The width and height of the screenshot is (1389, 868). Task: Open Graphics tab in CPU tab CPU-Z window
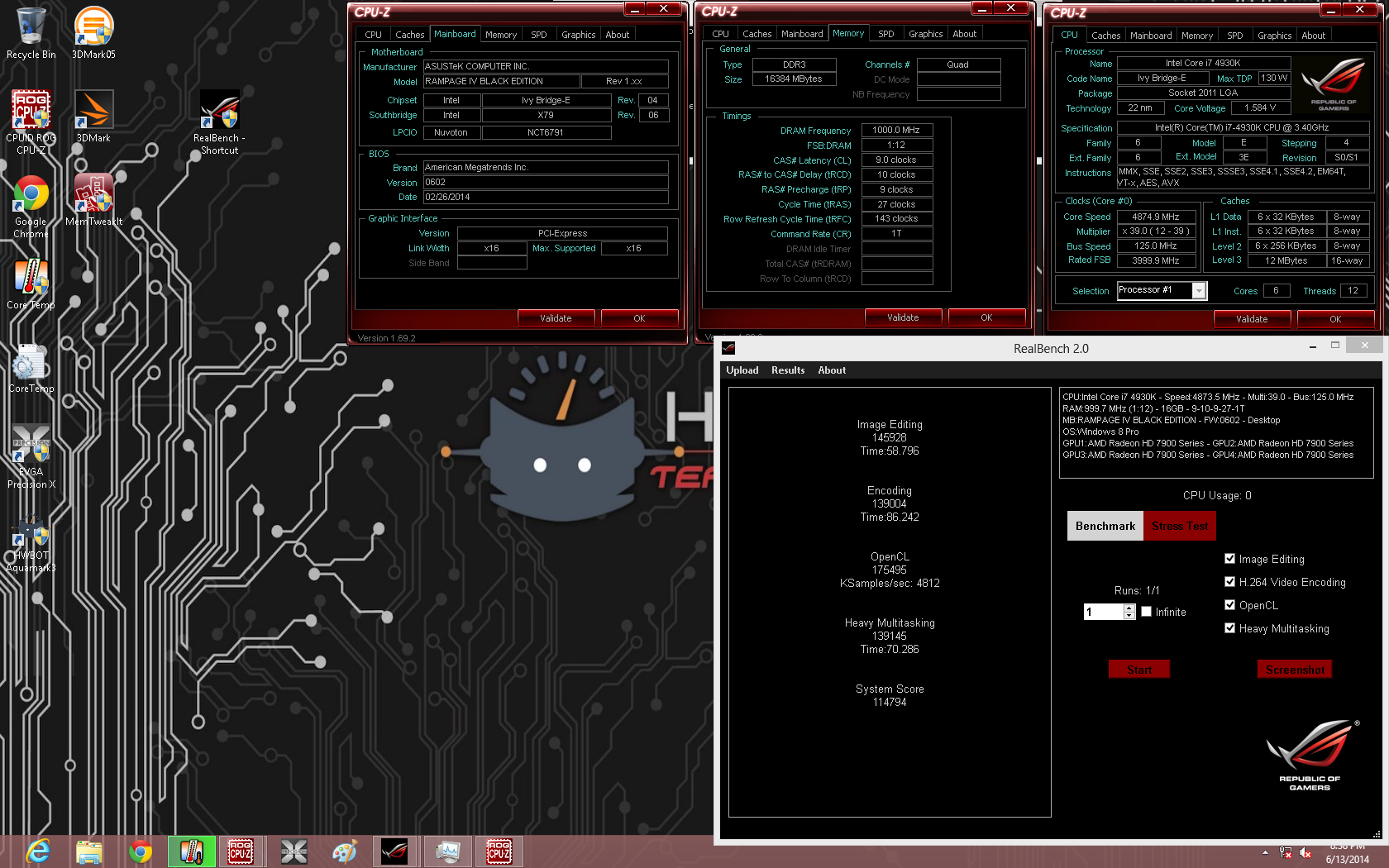pos(1274,36)
